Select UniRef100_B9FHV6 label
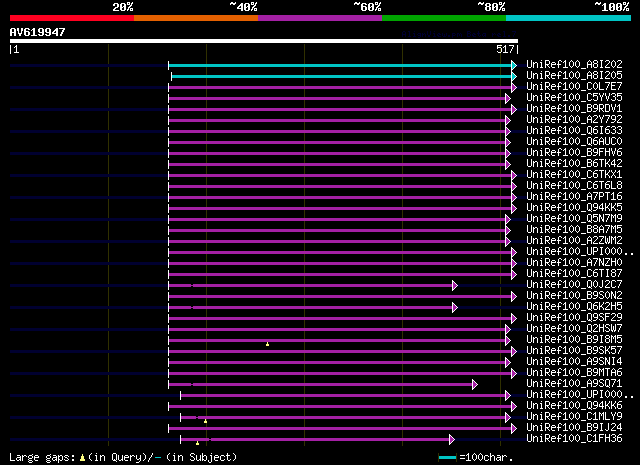The width and height of the screenshot is (640, 465). click(574, 153)
